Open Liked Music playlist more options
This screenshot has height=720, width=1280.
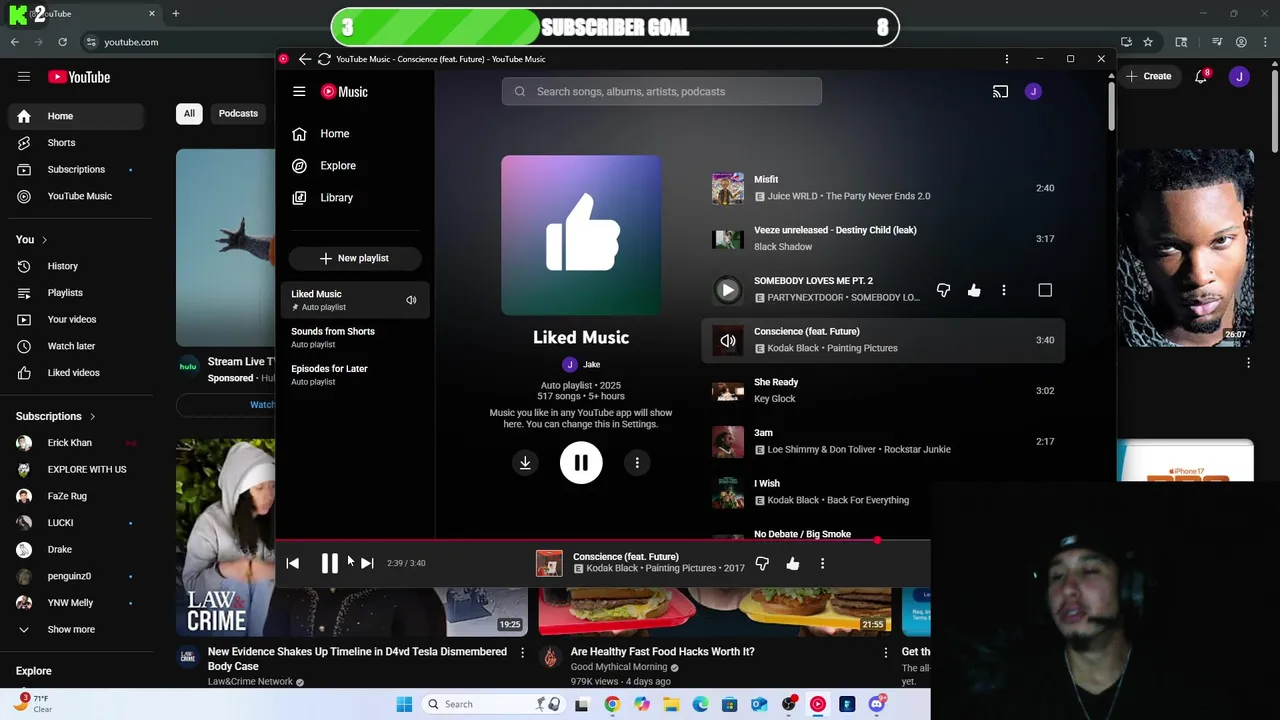tap(637, 462)
